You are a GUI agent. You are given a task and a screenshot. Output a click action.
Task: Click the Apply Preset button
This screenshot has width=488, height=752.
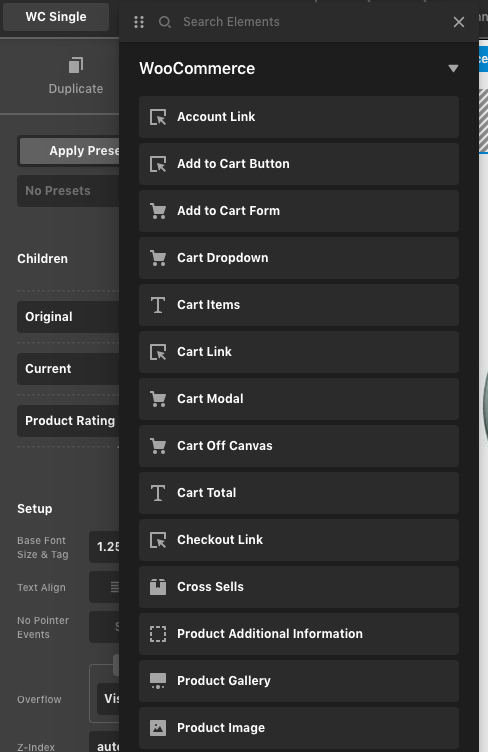tap(69, 151)
